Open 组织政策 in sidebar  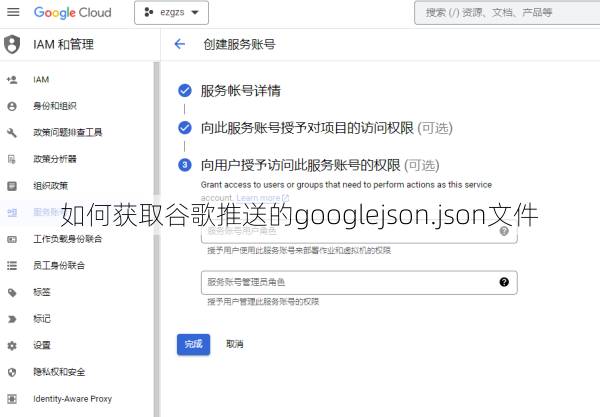point(51,186)
